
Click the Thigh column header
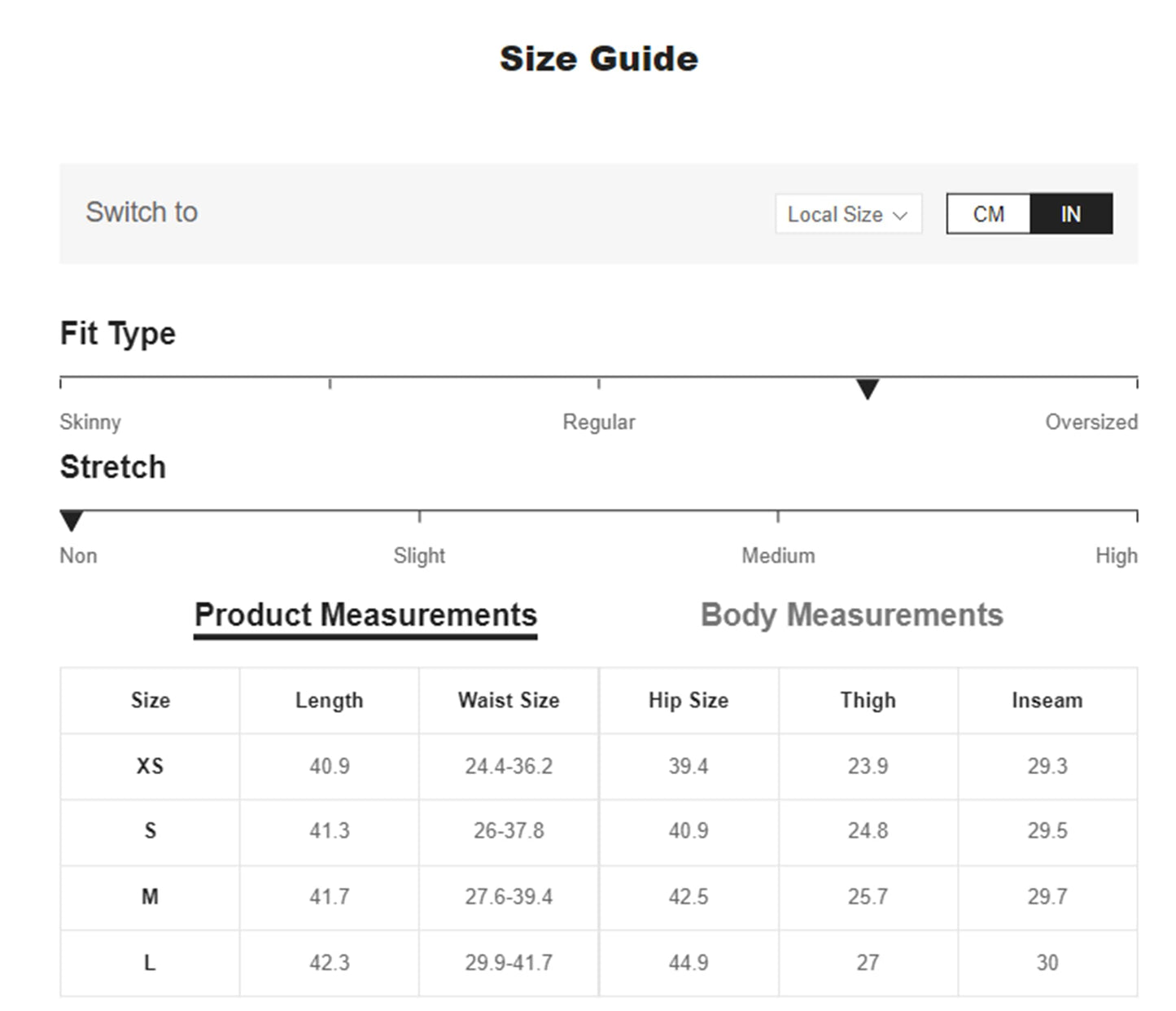pyautogui.click(x=868, y=701)
